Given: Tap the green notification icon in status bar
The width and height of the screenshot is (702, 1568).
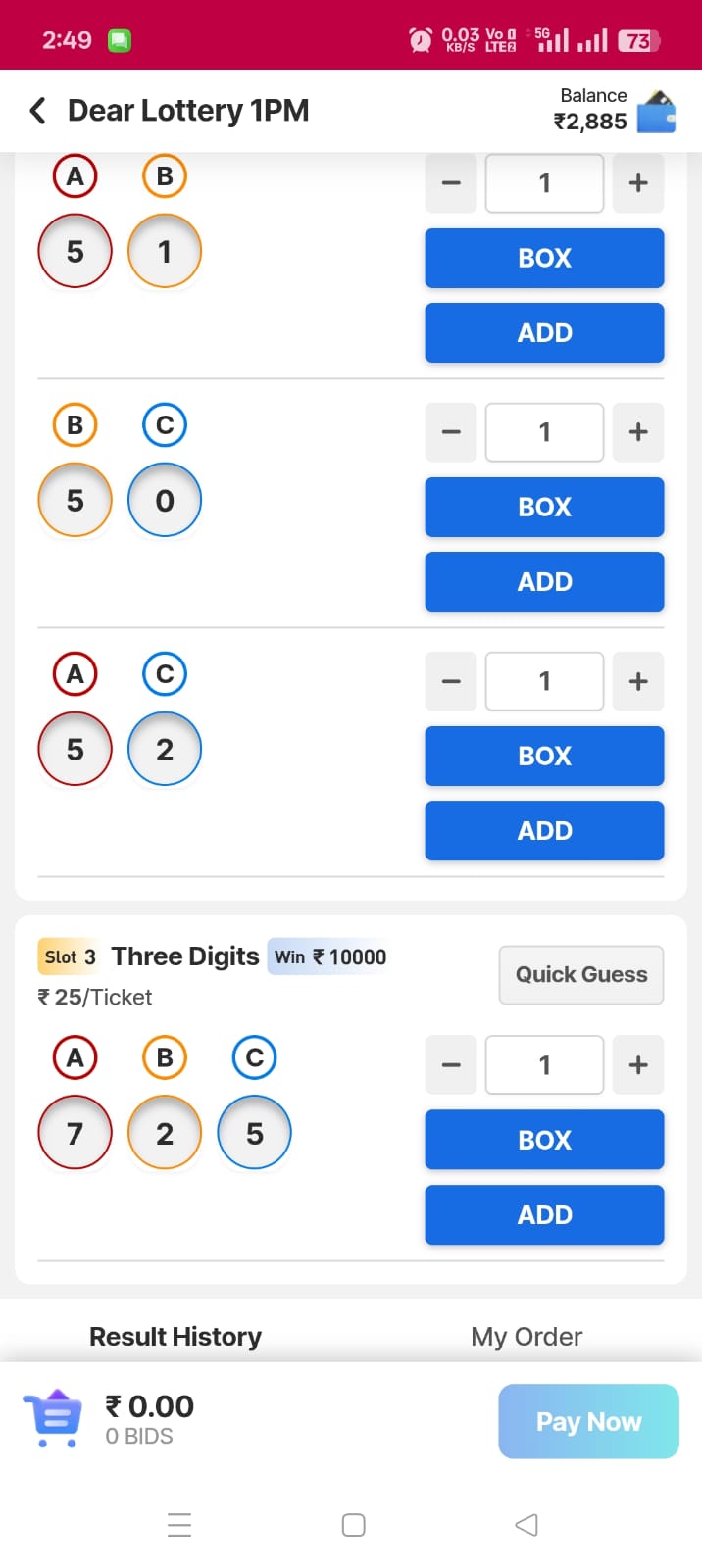Looking at the screenshot, I should pyautogui.click(x=120, y=40).
